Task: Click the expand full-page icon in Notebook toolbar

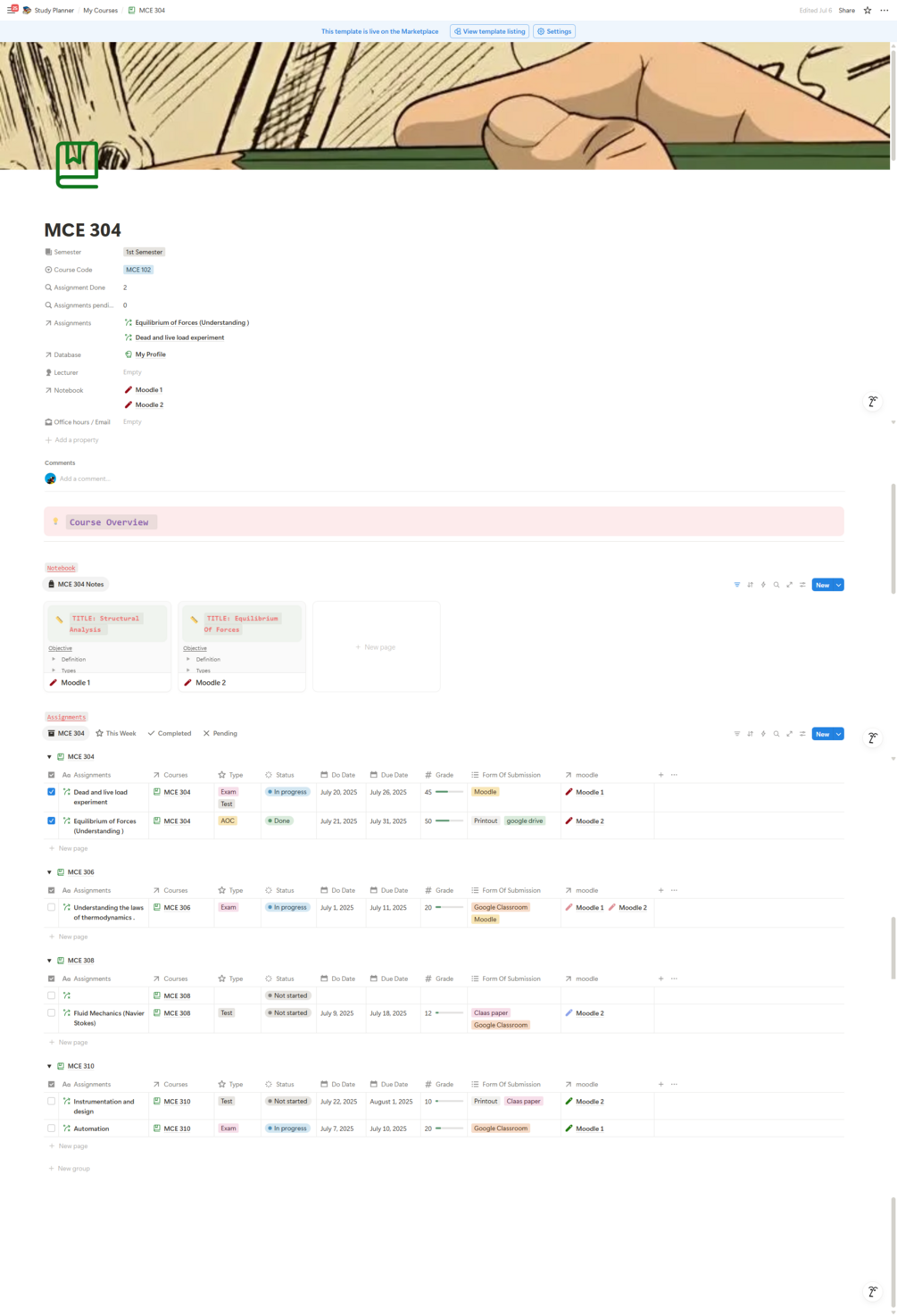Action: 790,585
